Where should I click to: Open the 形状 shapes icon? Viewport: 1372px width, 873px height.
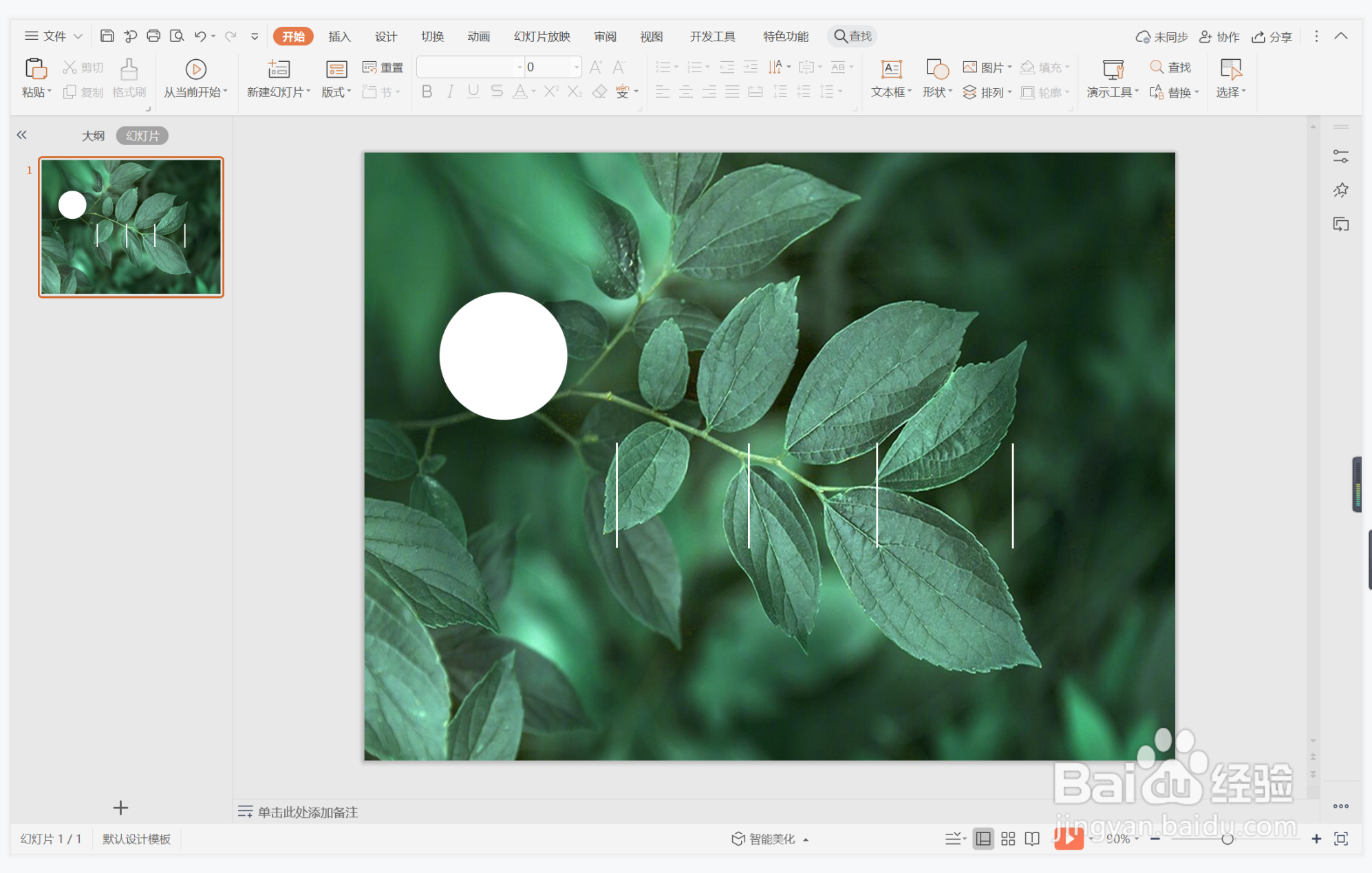point(936,69)
